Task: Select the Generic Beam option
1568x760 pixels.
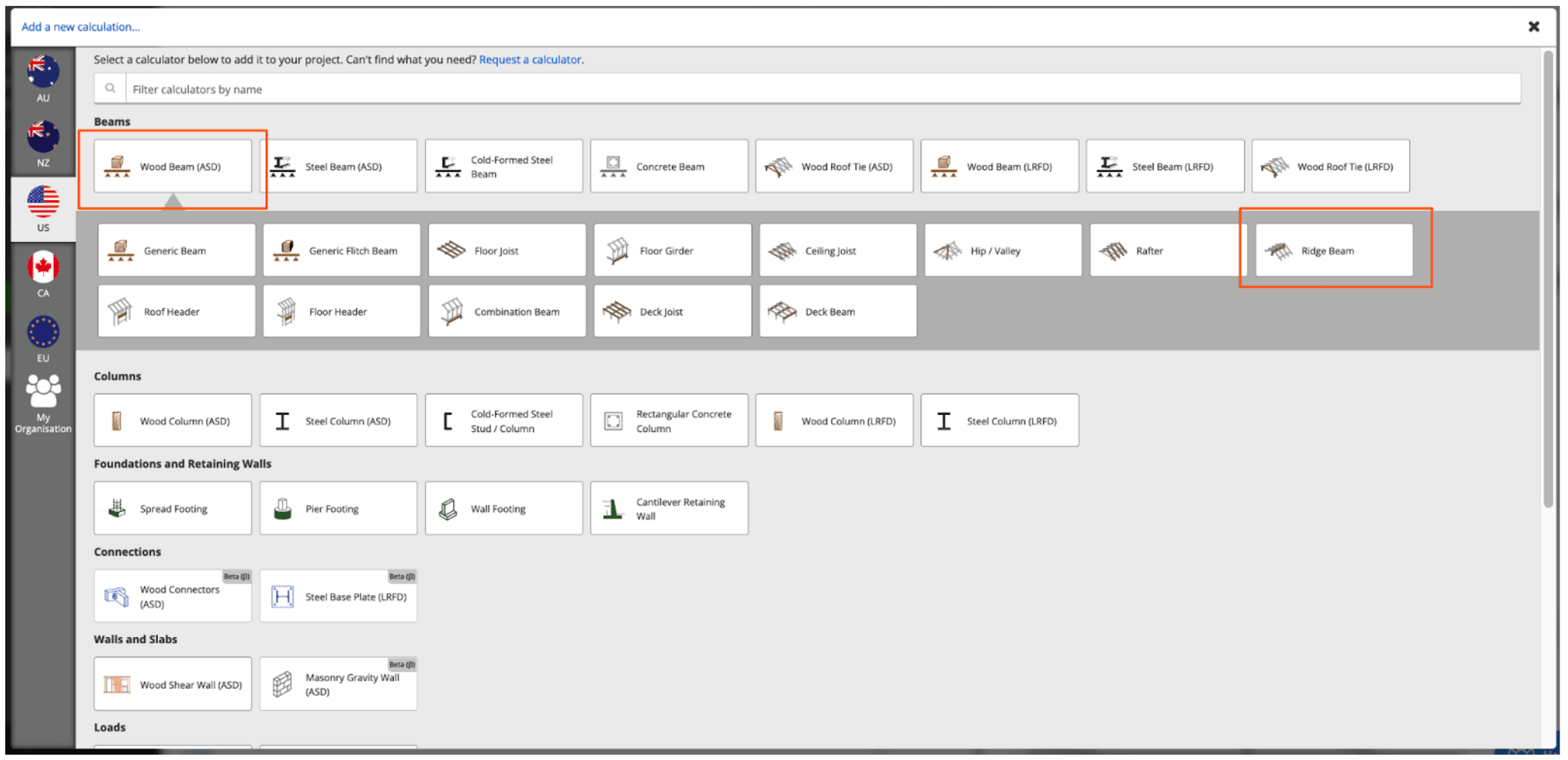Action: [x=177, y=250]
